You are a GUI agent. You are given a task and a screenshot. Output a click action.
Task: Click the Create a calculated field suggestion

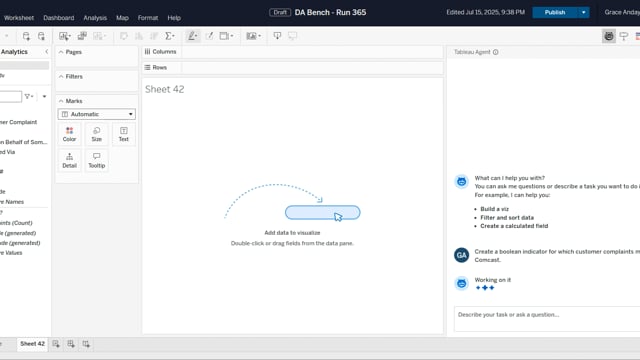[x=514, y=226]
